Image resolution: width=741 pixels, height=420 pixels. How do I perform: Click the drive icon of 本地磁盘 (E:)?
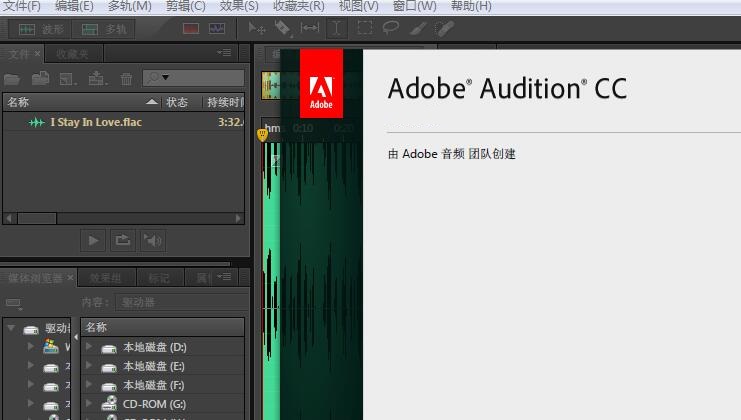[x=109, y=368]
